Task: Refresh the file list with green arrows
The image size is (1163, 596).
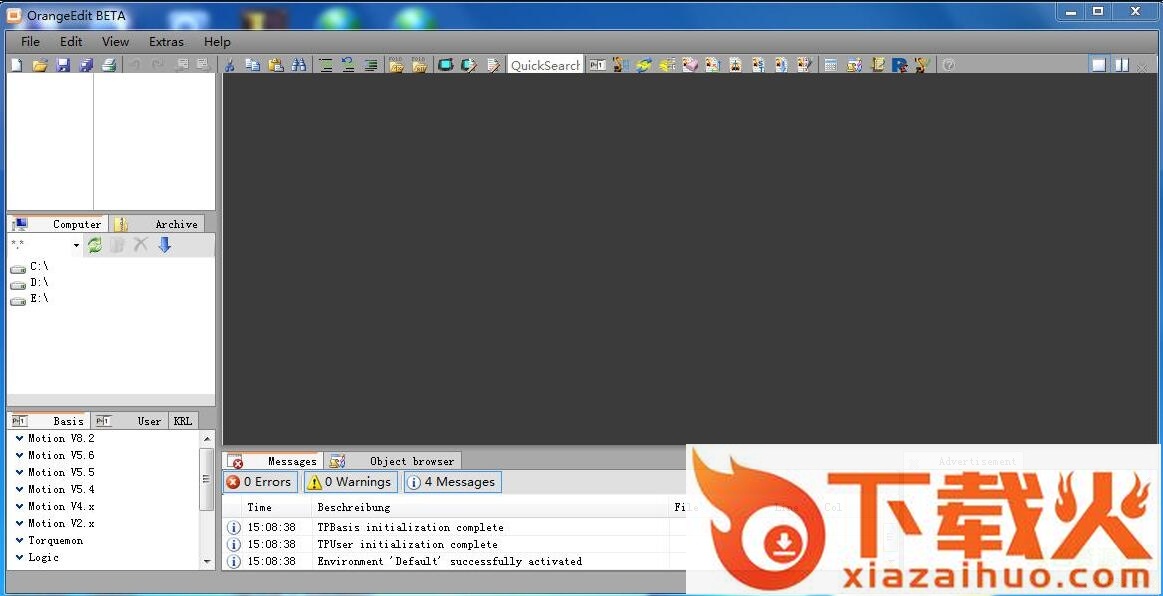Action: pos(95,245)
